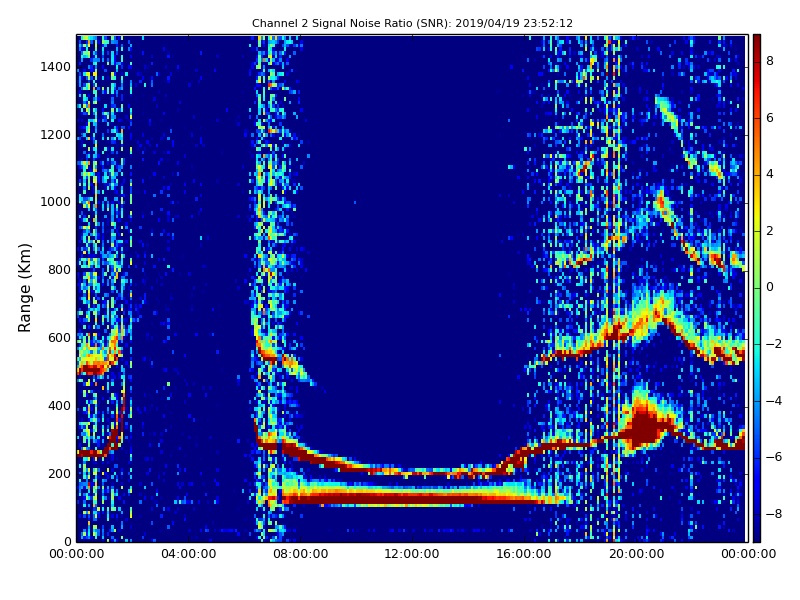Click the green middle of the colorbar

click(x=757, y=286)
